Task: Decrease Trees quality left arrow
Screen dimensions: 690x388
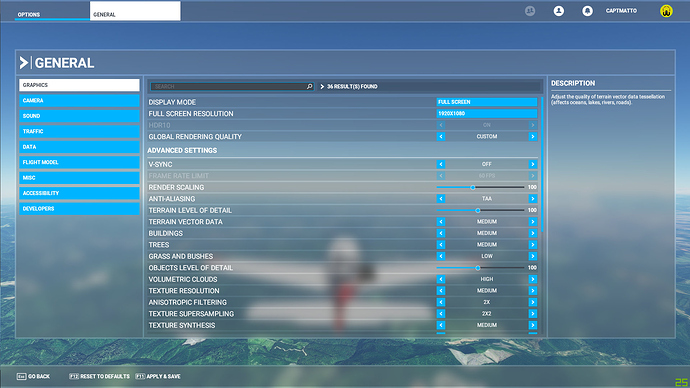Action: pos(440,245)
